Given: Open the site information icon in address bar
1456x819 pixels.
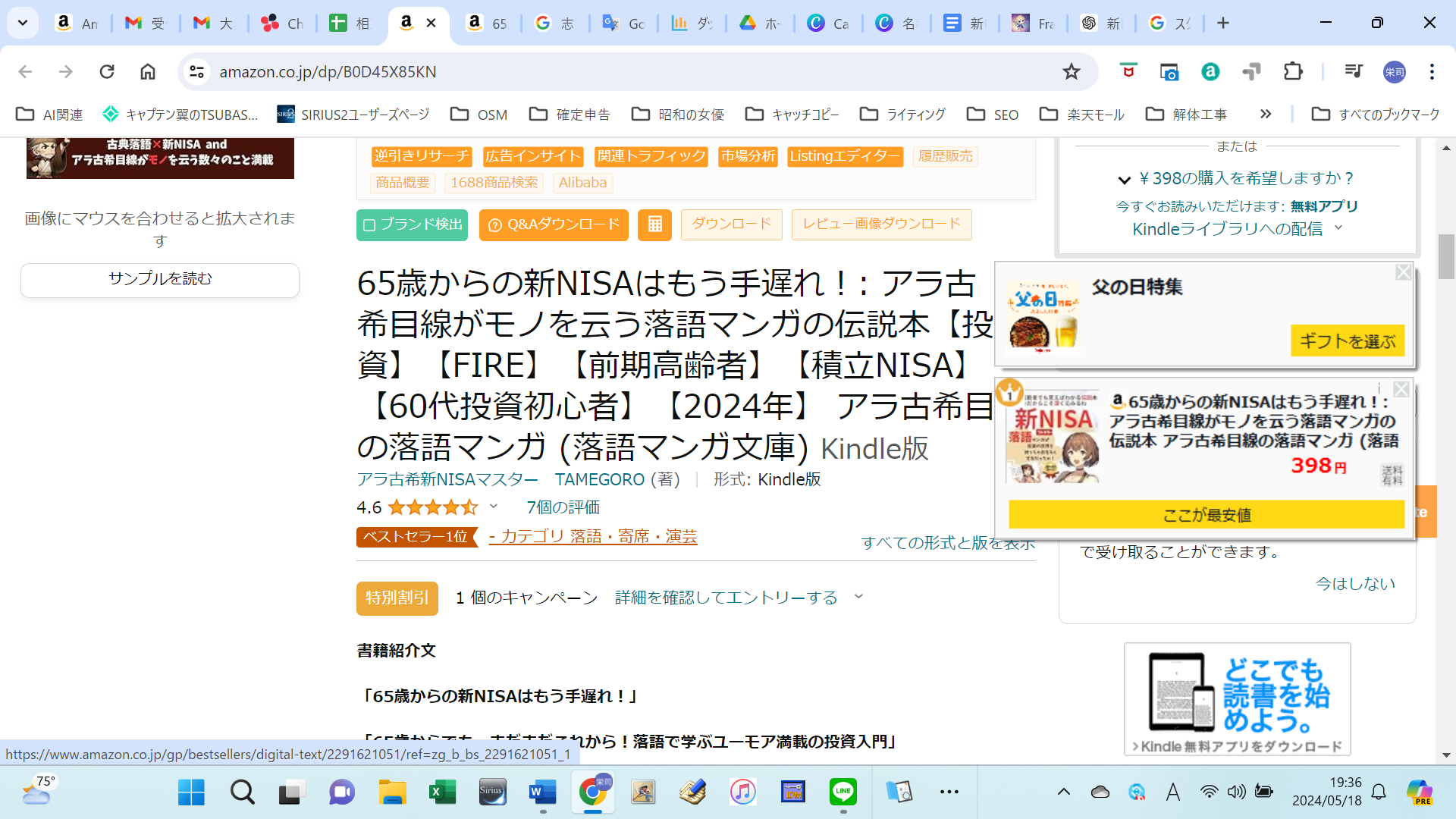Looking at the screenshot, I should coord(197,71).
